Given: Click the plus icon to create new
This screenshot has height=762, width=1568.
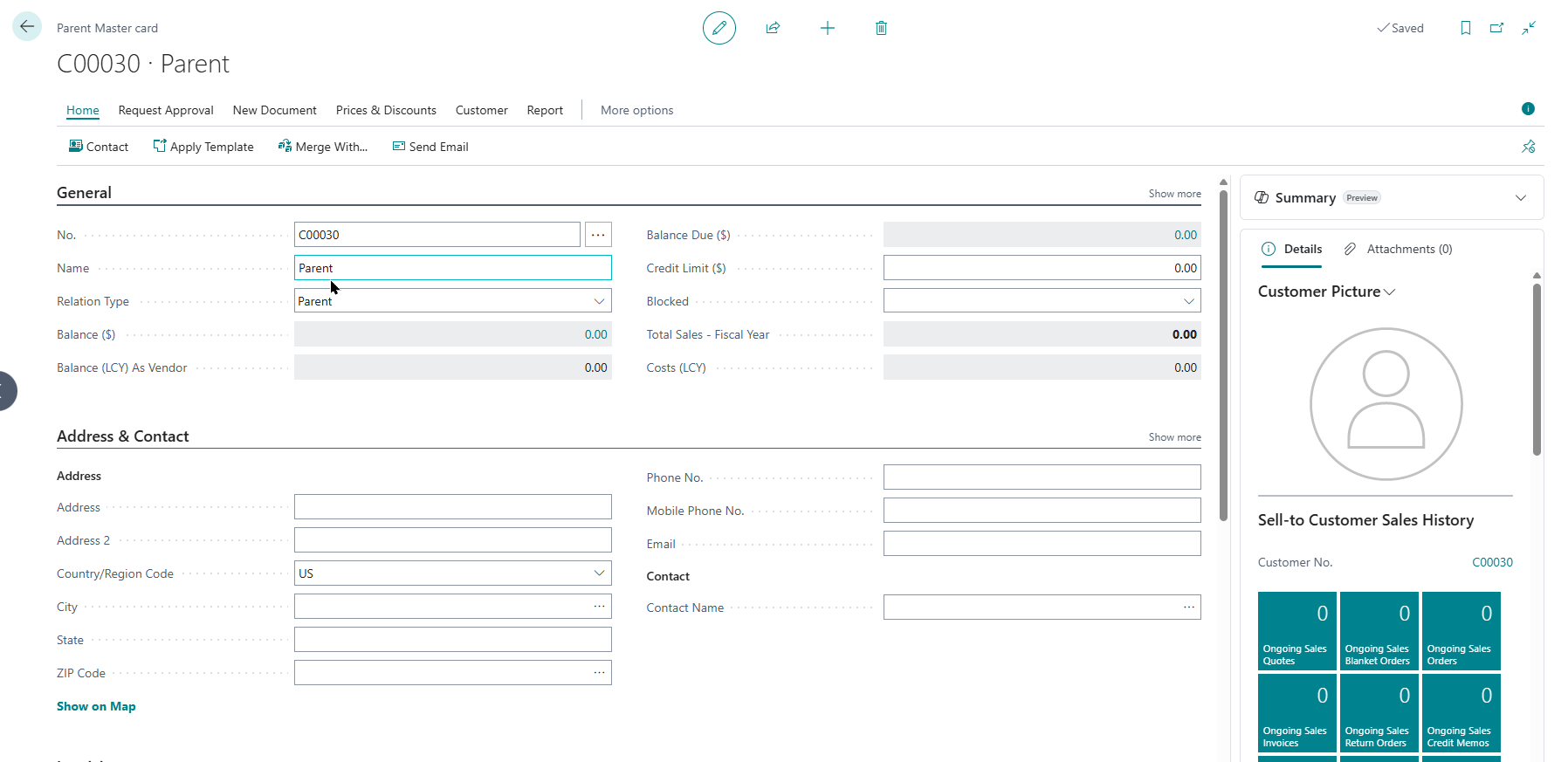Looking at the screenshot, I should point(827,28).
